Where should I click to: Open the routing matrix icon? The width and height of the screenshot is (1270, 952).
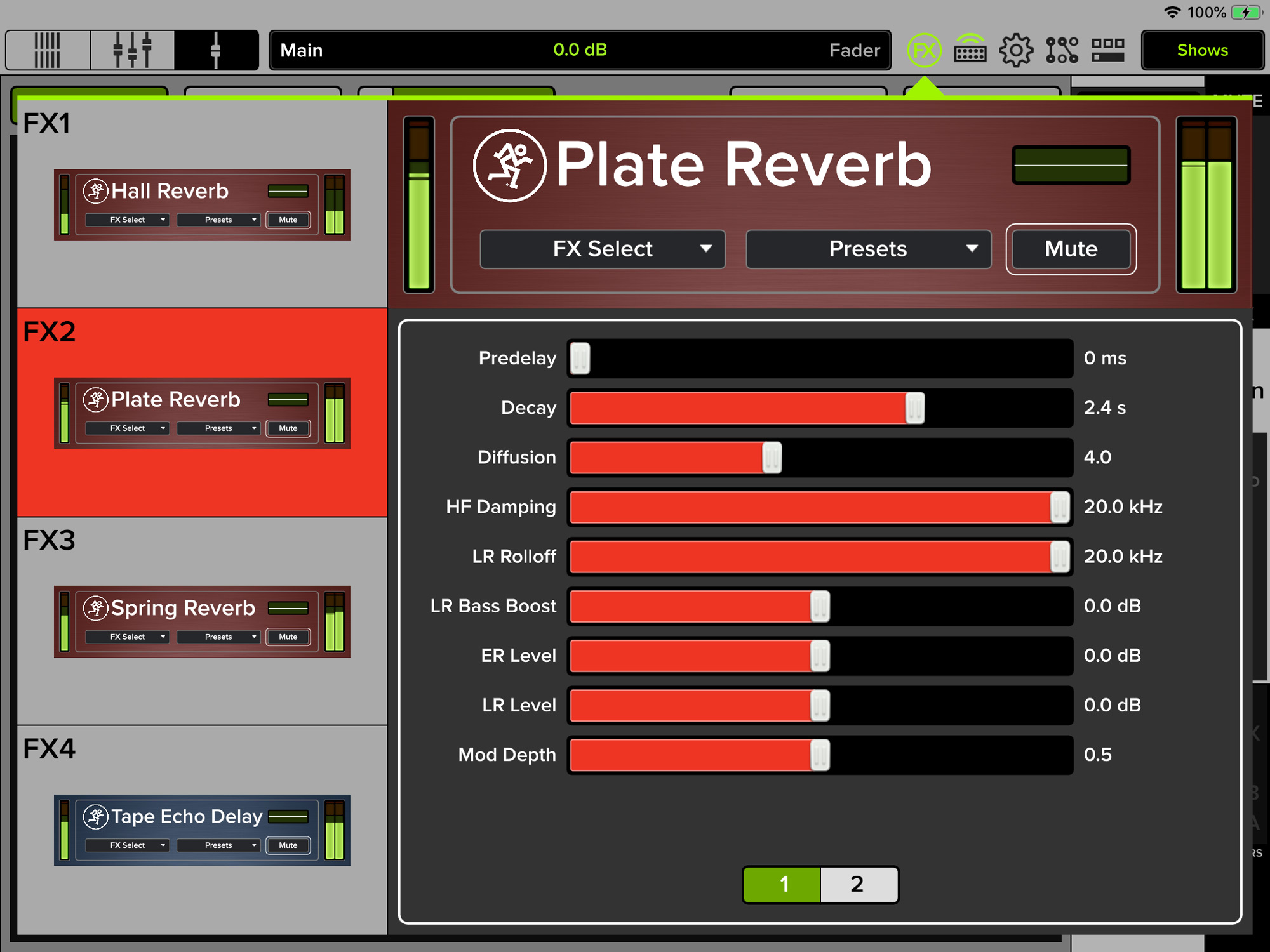1062,50
